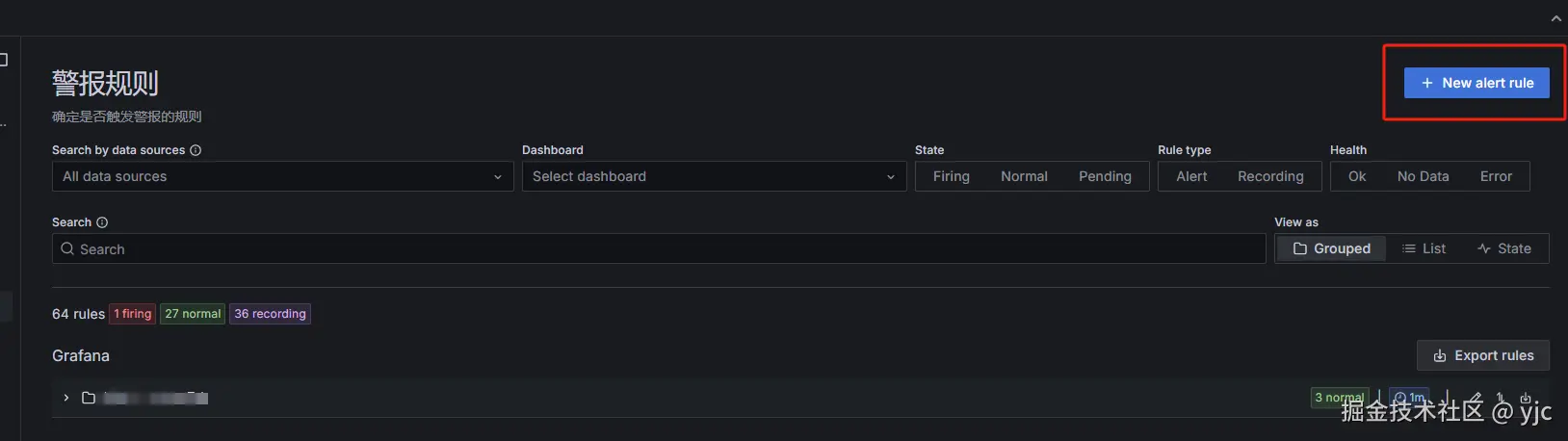Click the New alert rule button
The image size is (1568, 441).
1477,83
